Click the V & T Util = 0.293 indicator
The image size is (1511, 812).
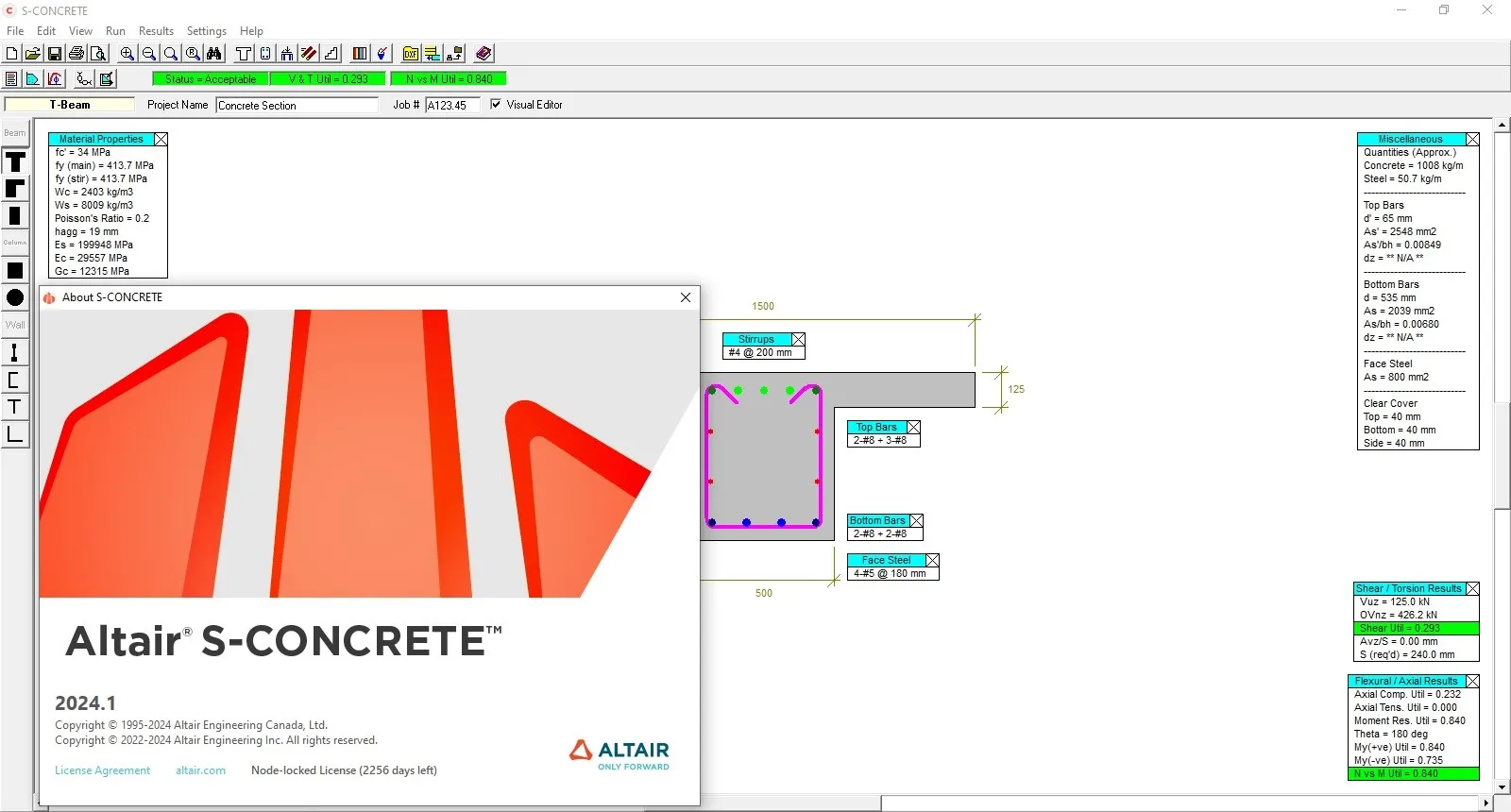pyautogui.click(x=328, y=79)
